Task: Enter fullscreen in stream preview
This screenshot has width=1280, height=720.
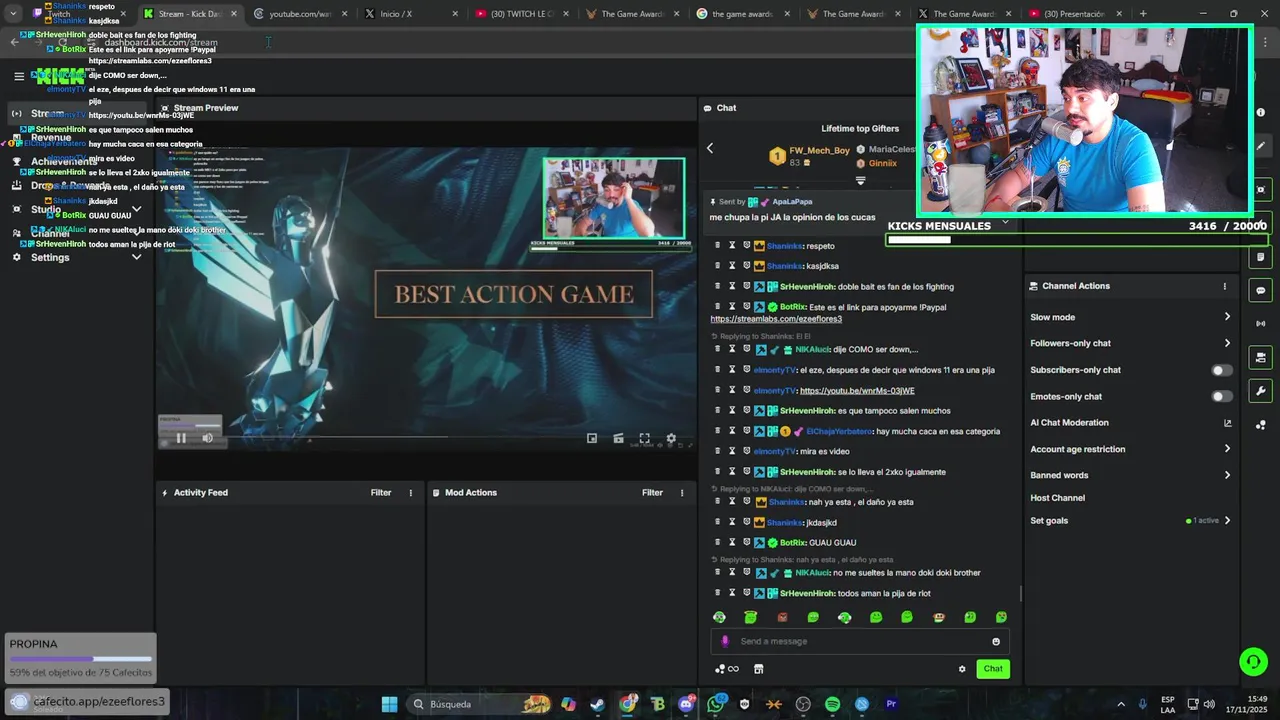Action: pyautogui.click(x=644, y=438)
